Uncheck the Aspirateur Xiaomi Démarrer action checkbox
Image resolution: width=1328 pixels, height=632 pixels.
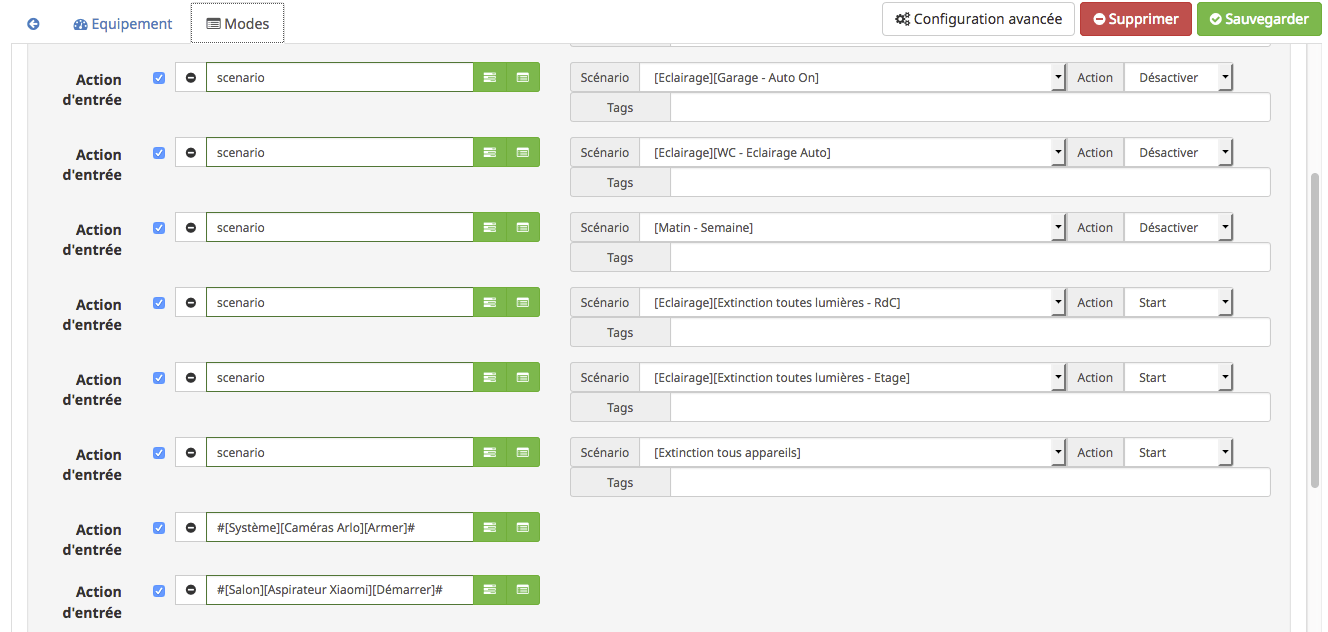point(159,590)
